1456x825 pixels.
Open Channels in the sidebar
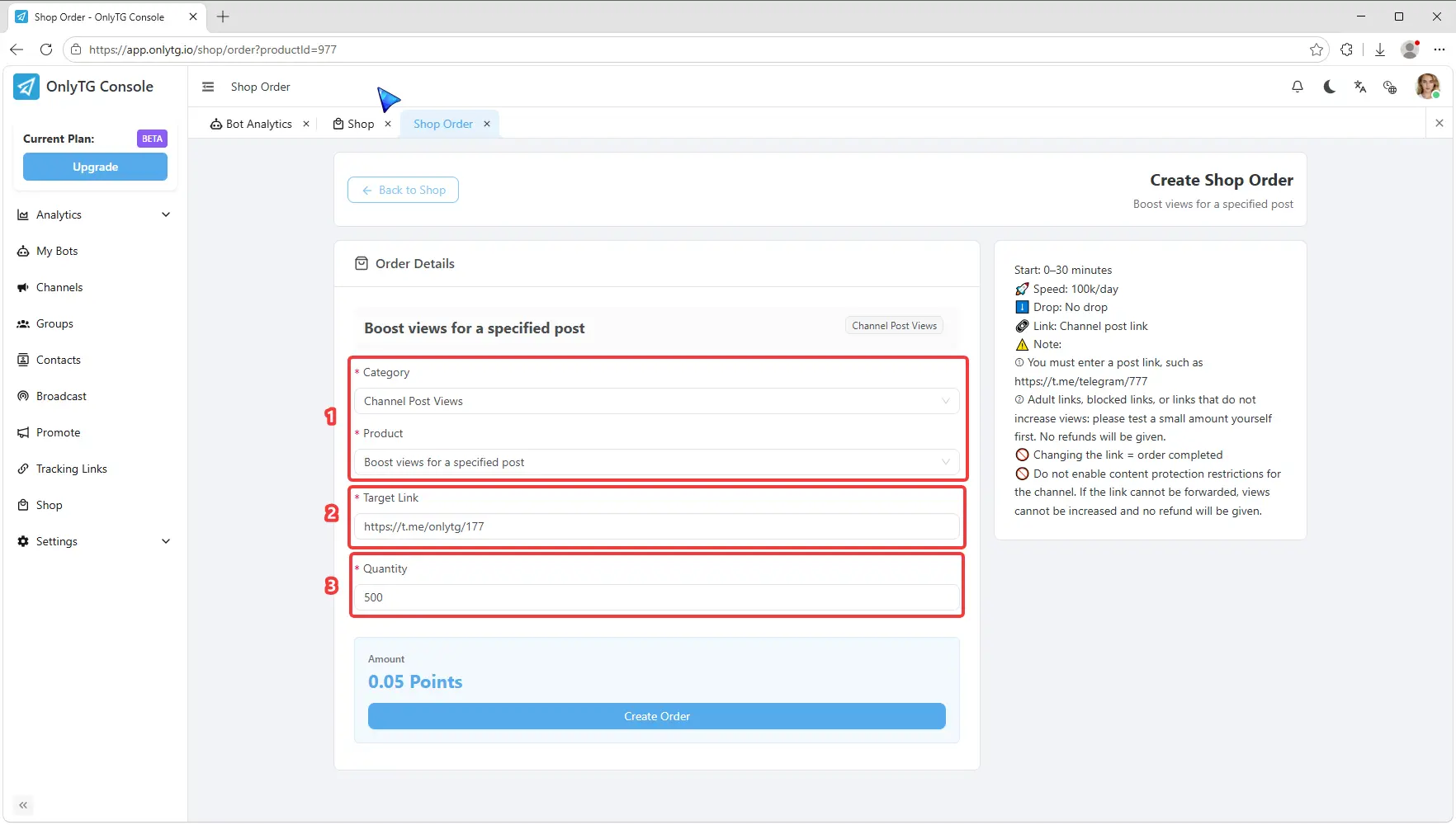tap(95, 287)
